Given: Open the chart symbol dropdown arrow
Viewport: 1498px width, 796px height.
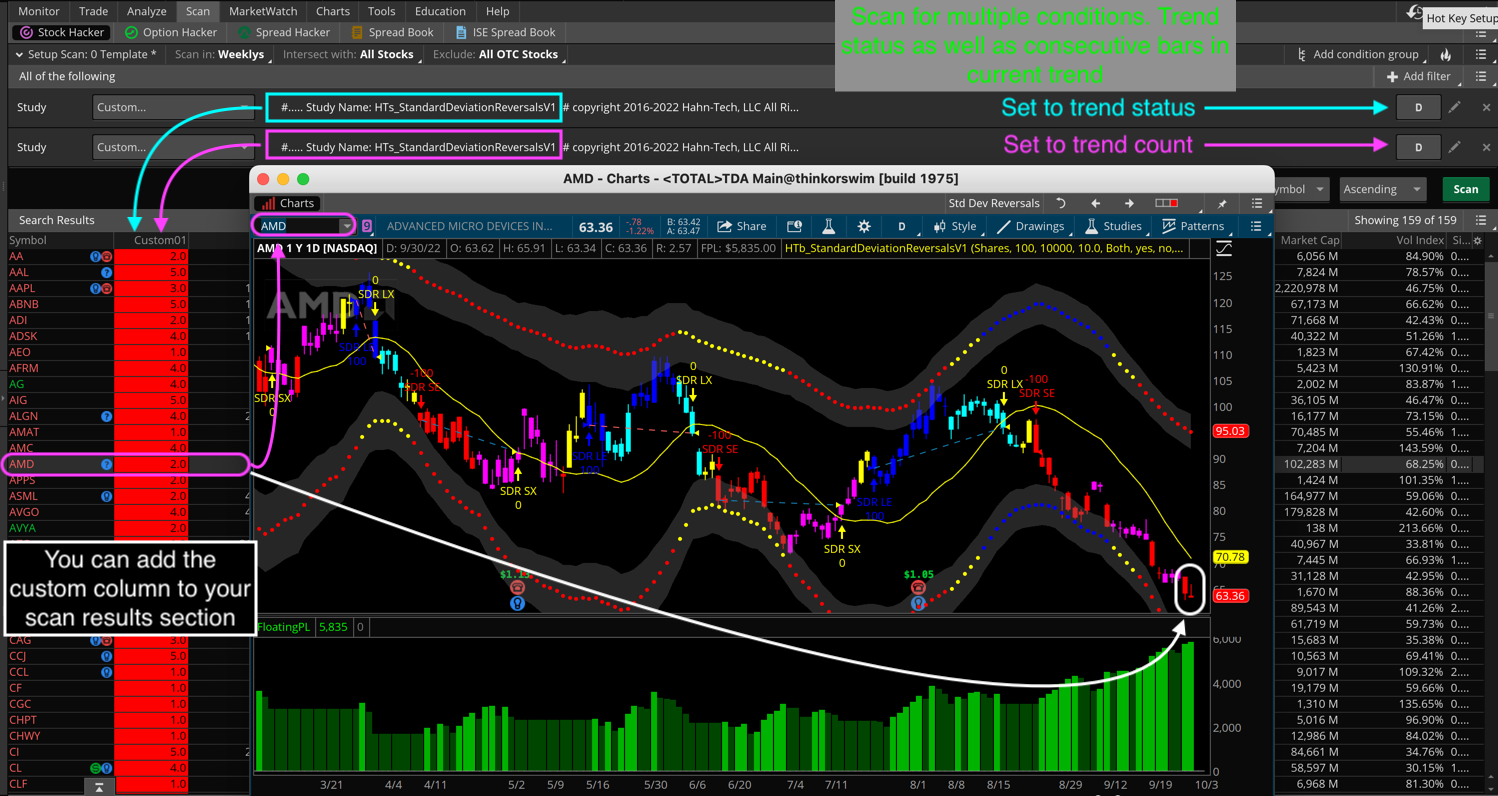Looking at the screenshot, I should (346, 226).
